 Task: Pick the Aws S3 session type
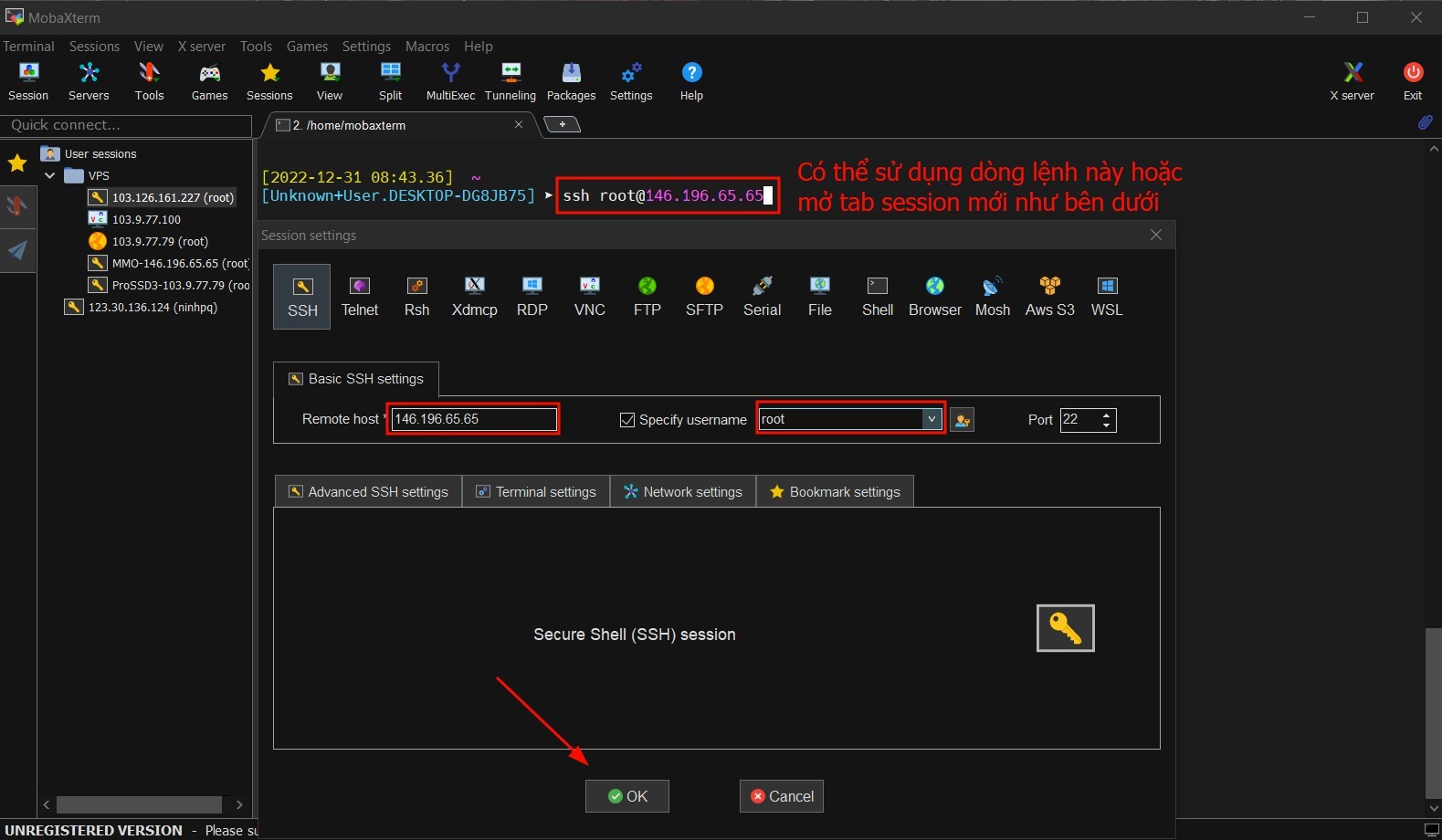point(1049,297)
